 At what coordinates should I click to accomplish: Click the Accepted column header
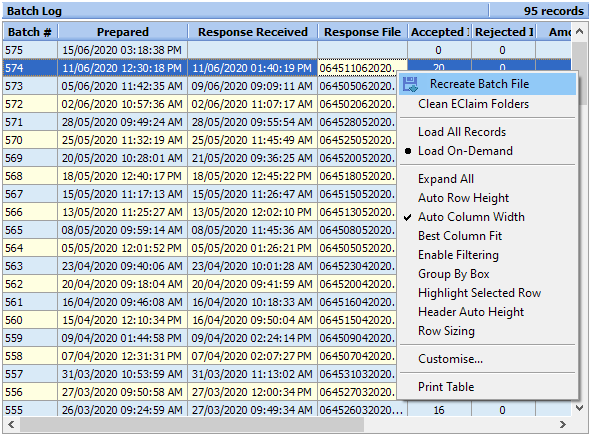439,32
